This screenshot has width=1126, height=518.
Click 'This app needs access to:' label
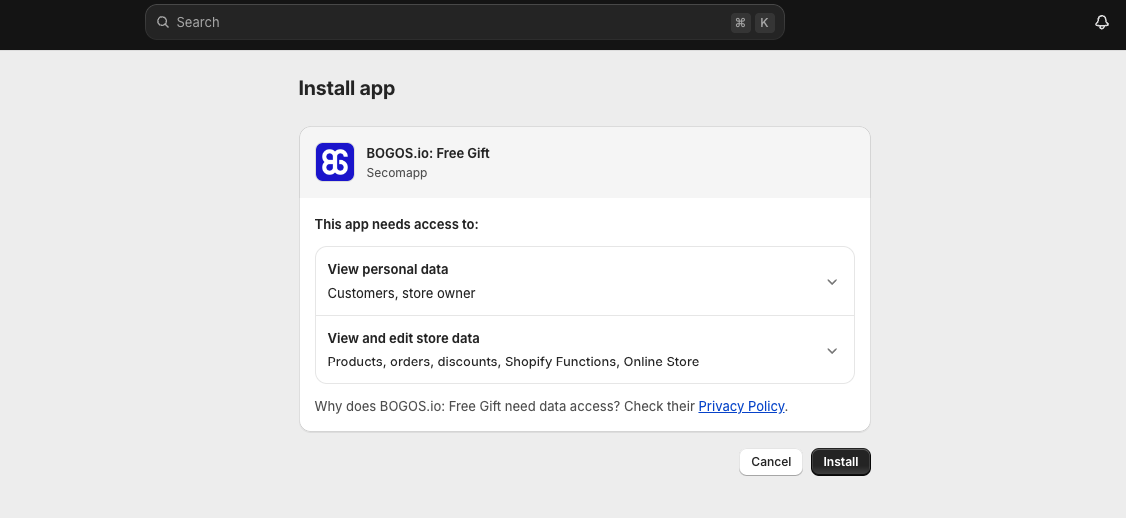coord(396,224)
